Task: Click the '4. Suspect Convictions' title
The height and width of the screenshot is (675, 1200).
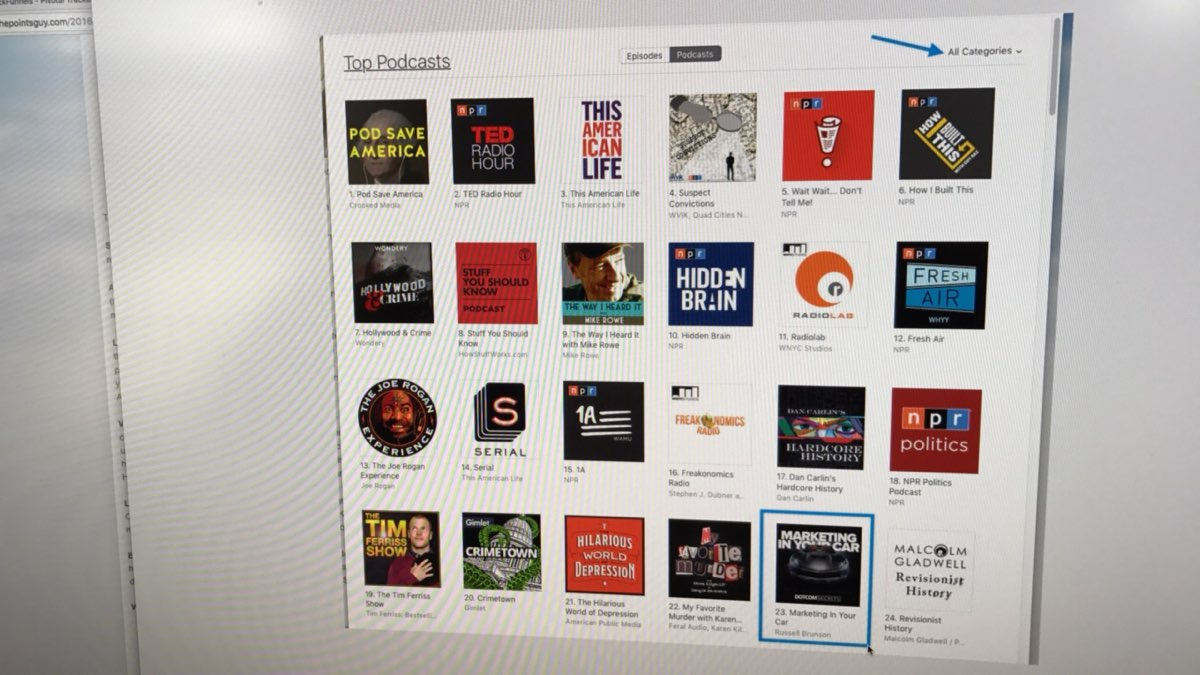Action: point(692,197)
